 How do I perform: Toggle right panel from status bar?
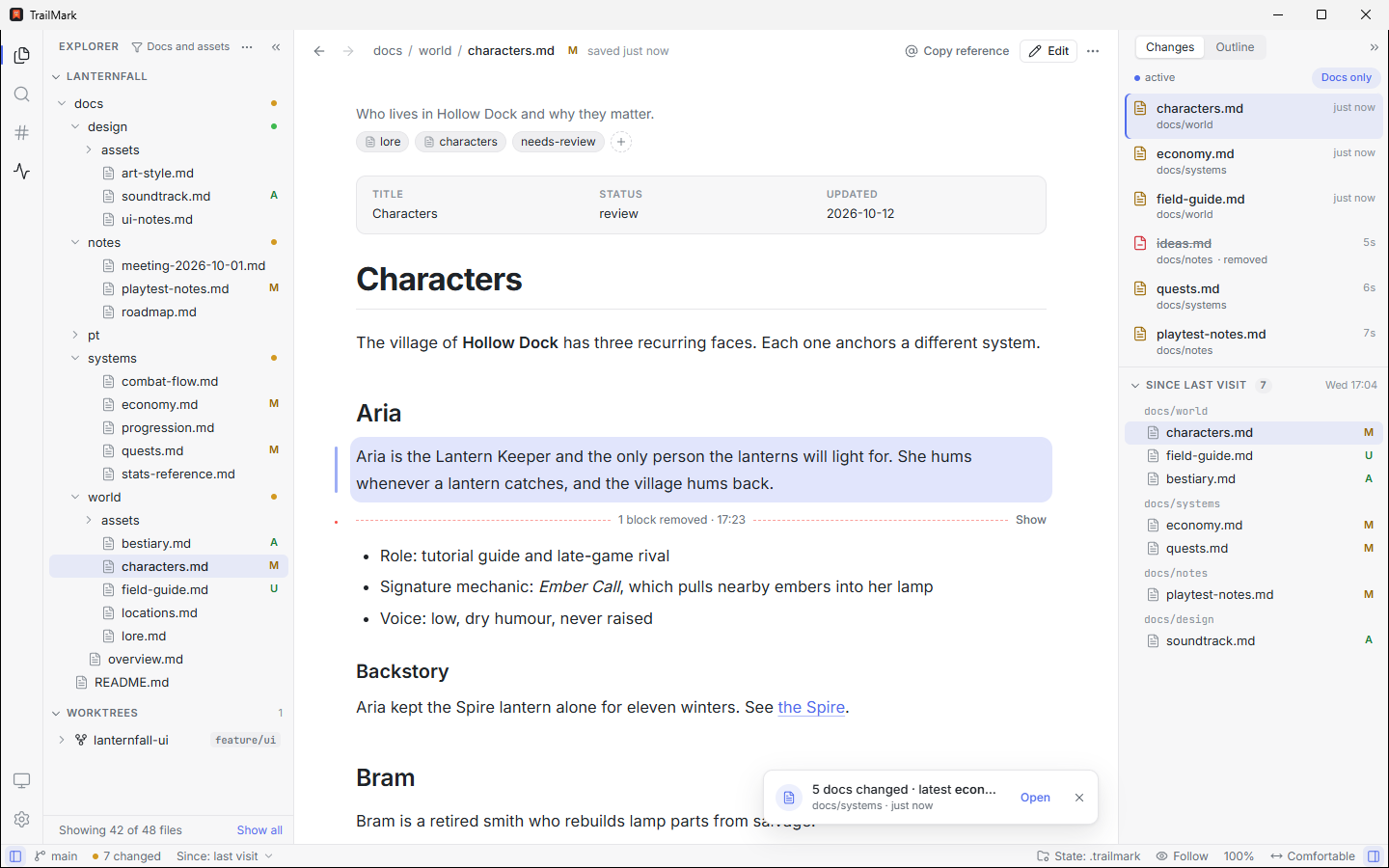pos(1374,856)
